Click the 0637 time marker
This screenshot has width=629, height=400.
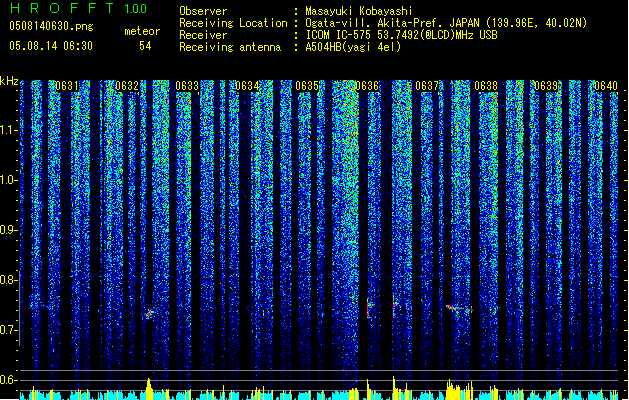pos(427,86)
